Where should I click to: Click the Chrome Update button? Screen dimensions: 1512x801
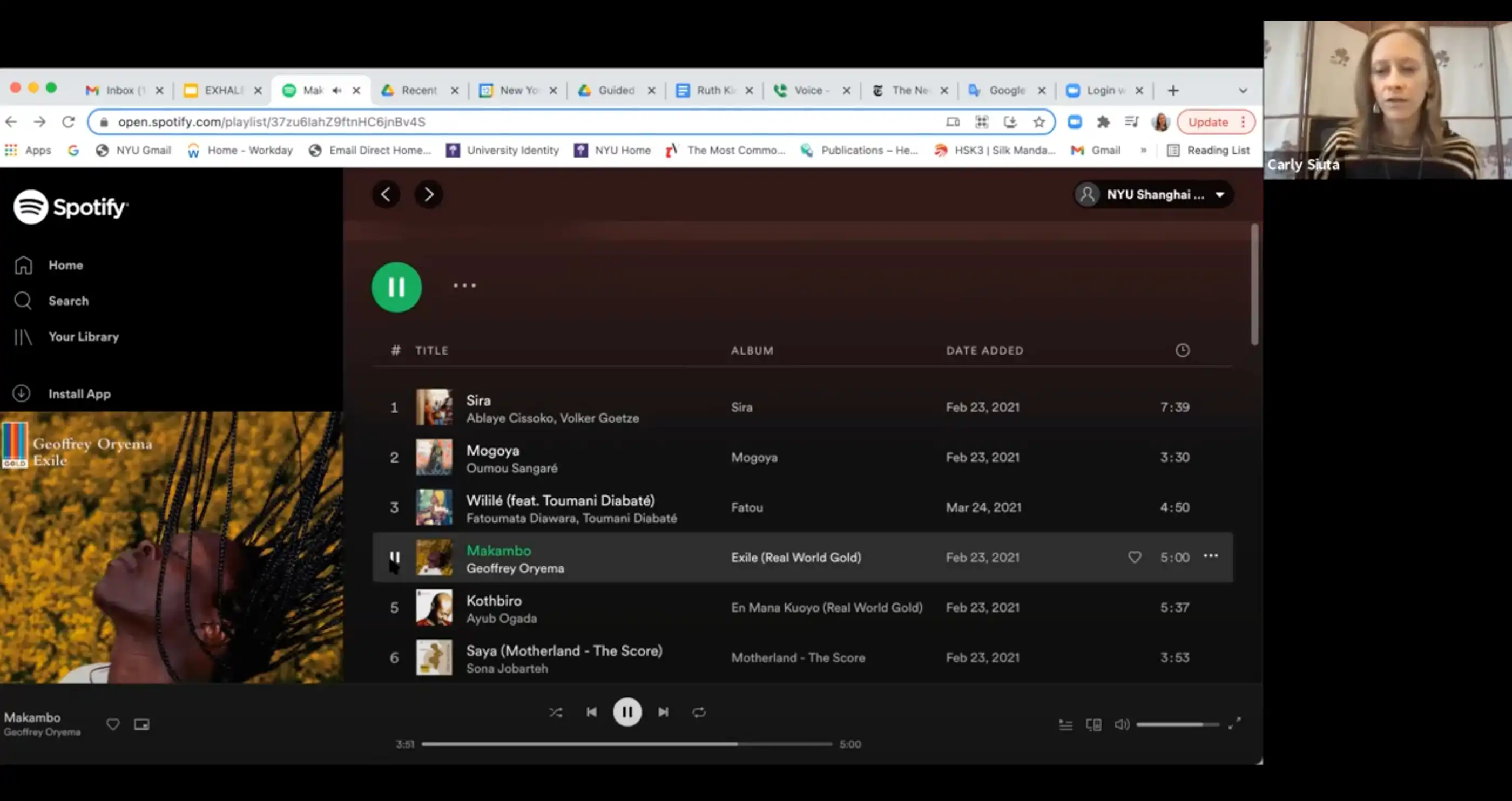1208,122
